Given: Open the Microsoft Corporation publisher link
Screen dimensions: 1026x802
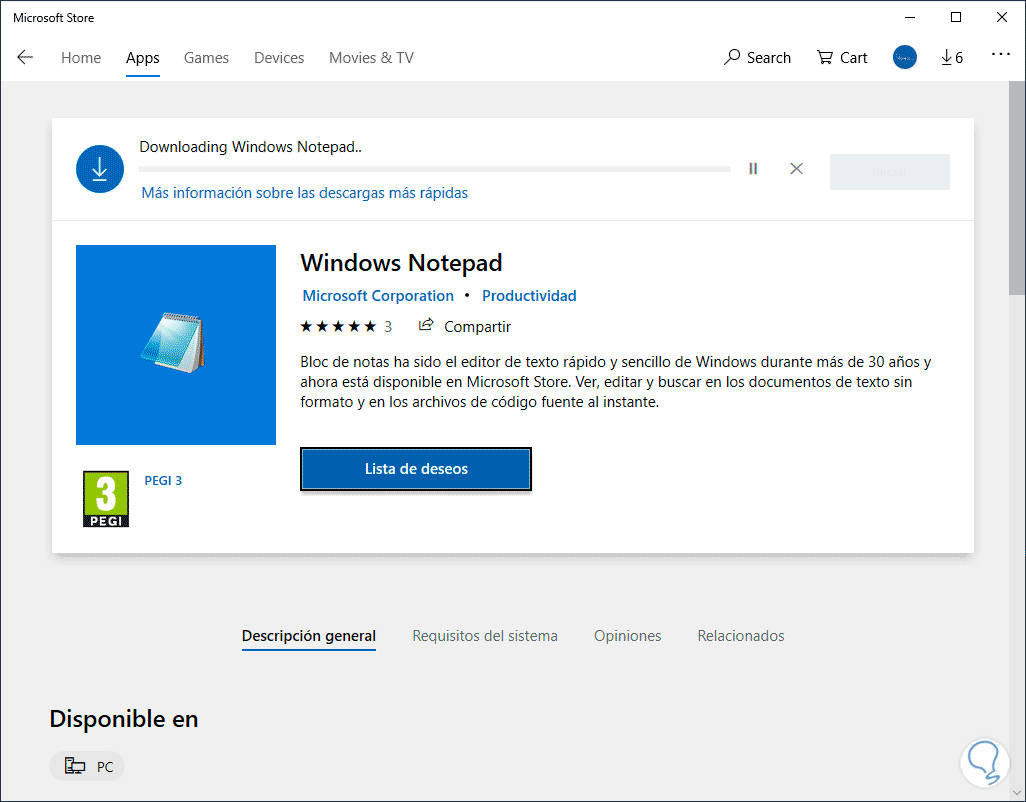Looking at the screenshot, I should tap(378, 296).
